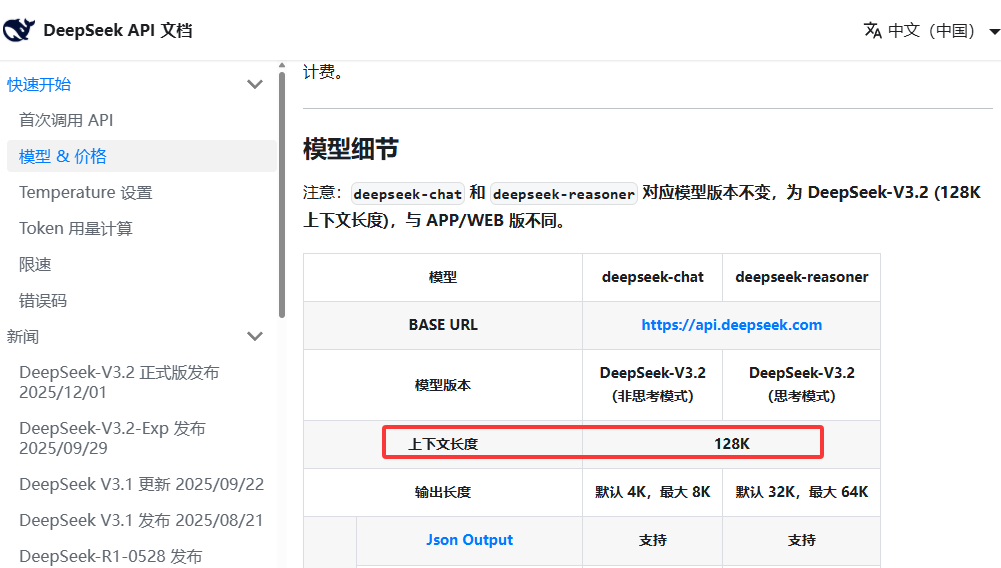The image size is (1001, 568).
Task: Open DeepSeek-V3.2 正式版发布 news entry
Action: click(x=118, y=381)
